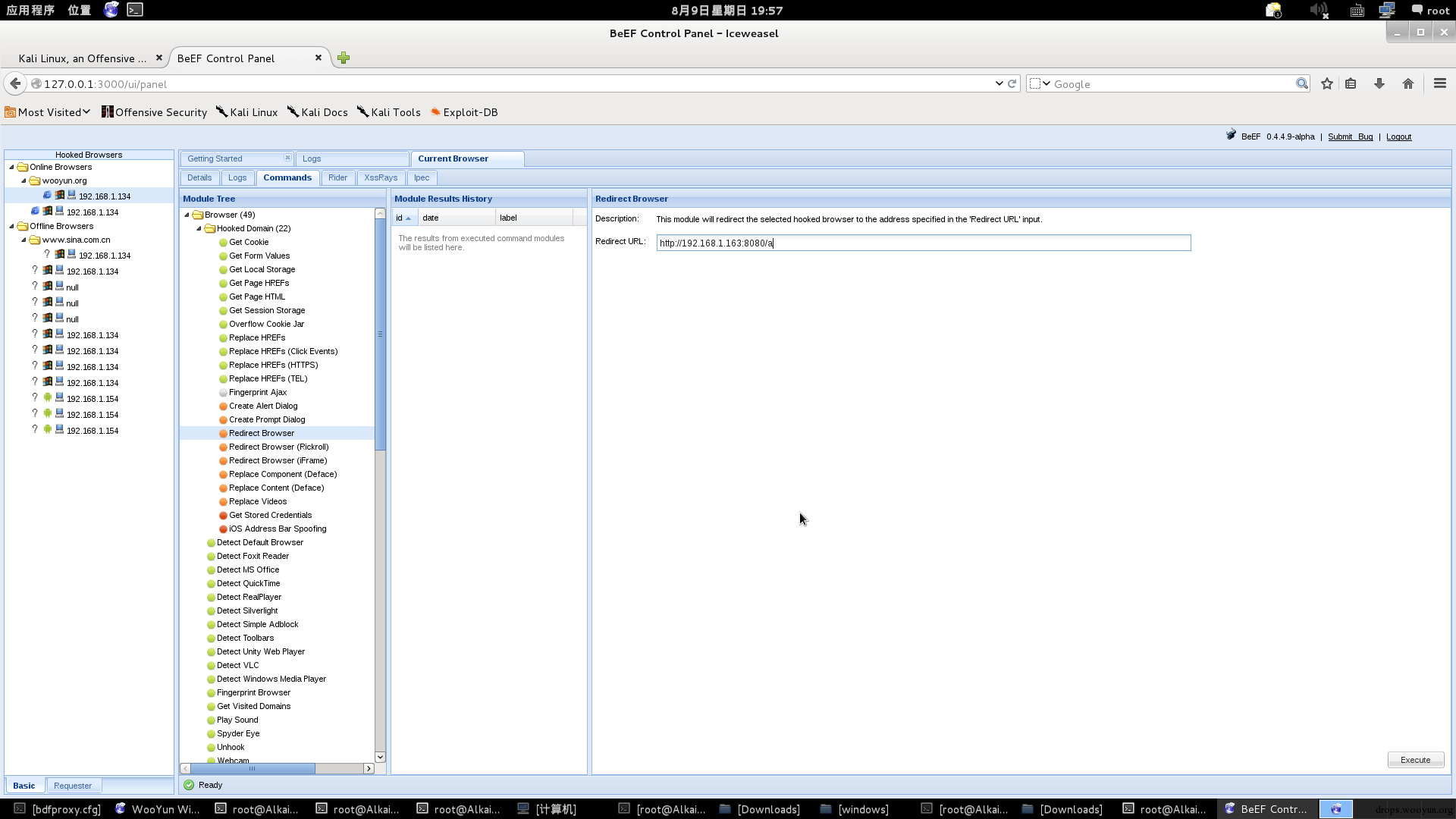This screenshot has width=1456, height=819.
Task: Open the Offensive Security bookmark
Action: [x=154, y=112]
